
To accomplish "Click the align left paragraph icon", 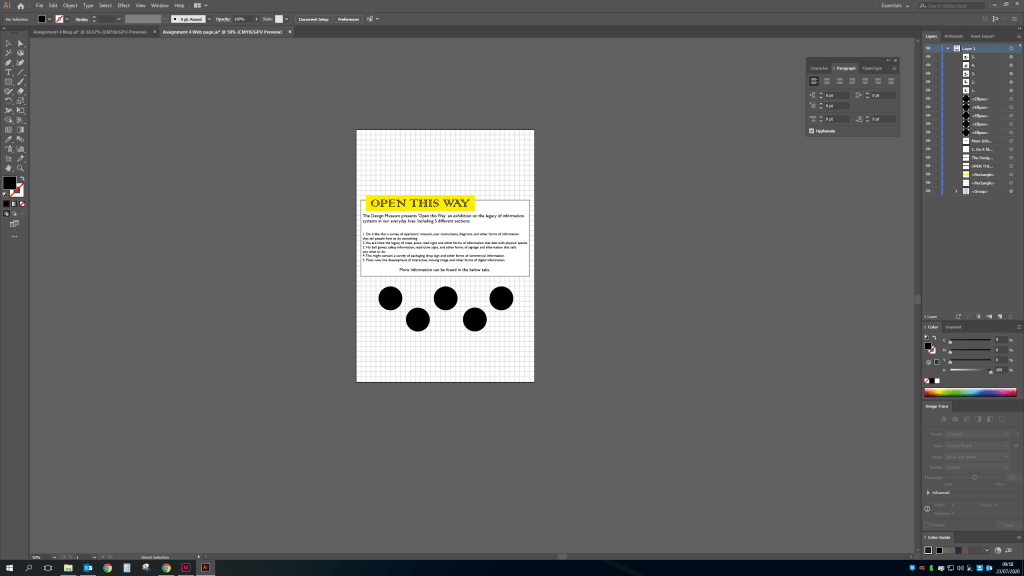I will [x=814, y=80].
